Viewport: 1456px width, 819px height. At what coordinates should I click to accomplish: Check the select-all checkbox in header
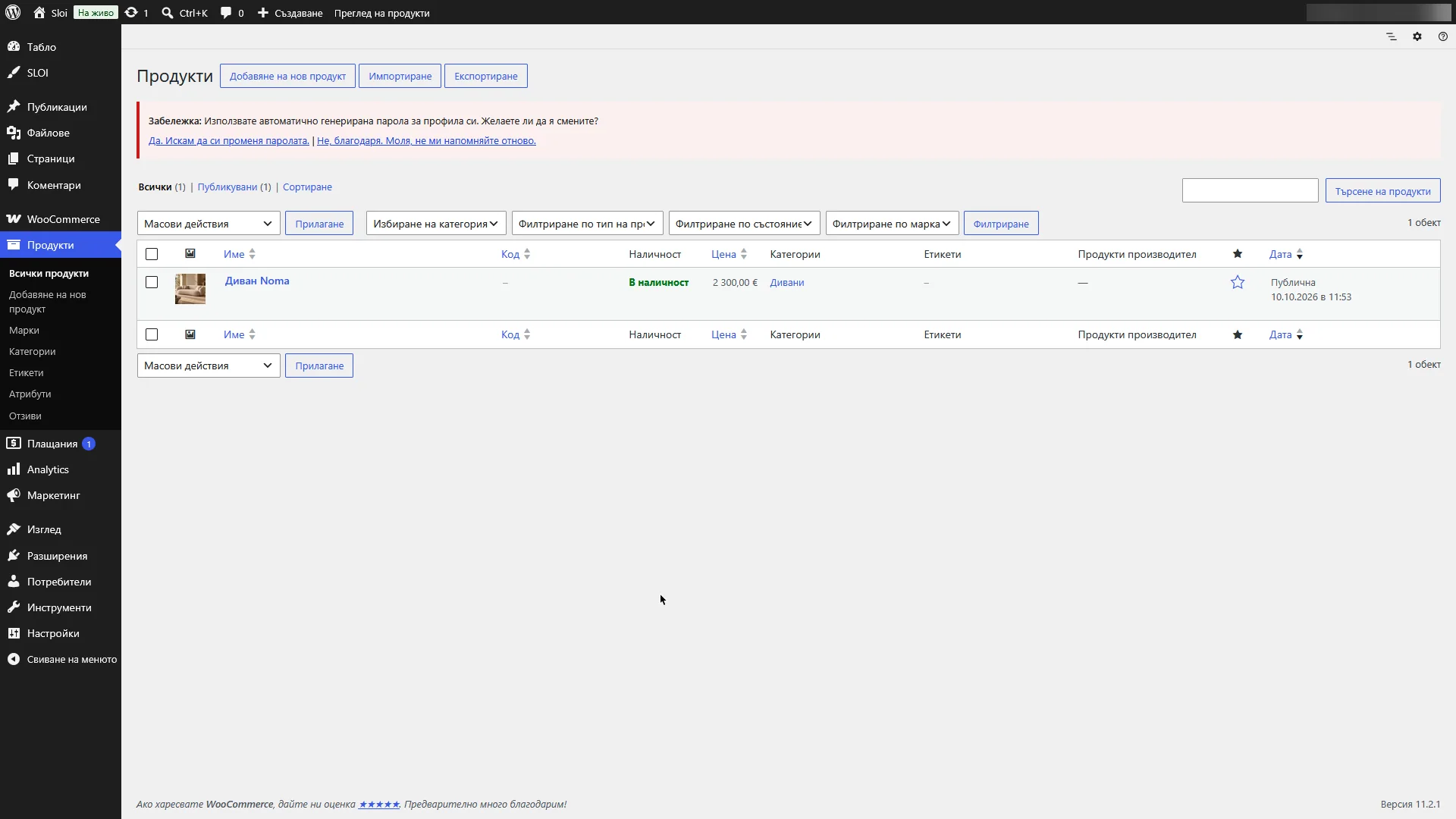point(152,254)
